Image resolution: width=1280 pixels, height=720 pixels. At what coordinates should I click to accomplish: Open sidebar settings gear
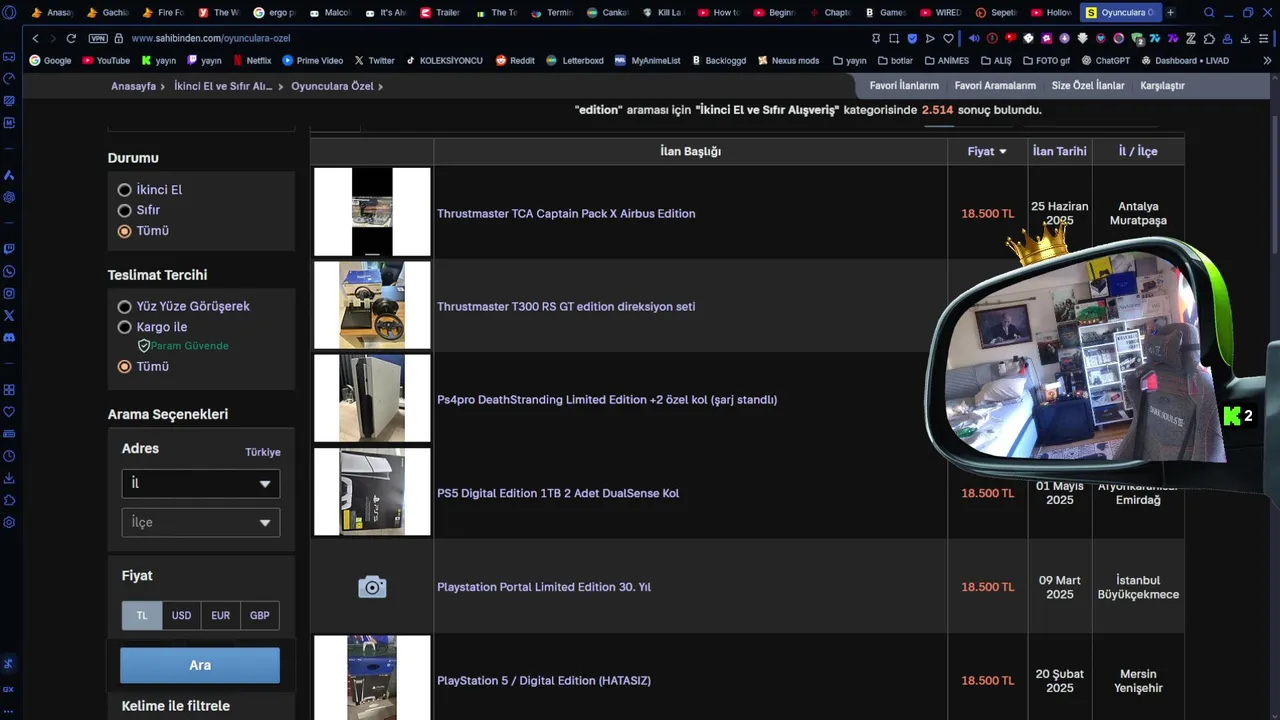pyautogui.click(x=9, y=522)
